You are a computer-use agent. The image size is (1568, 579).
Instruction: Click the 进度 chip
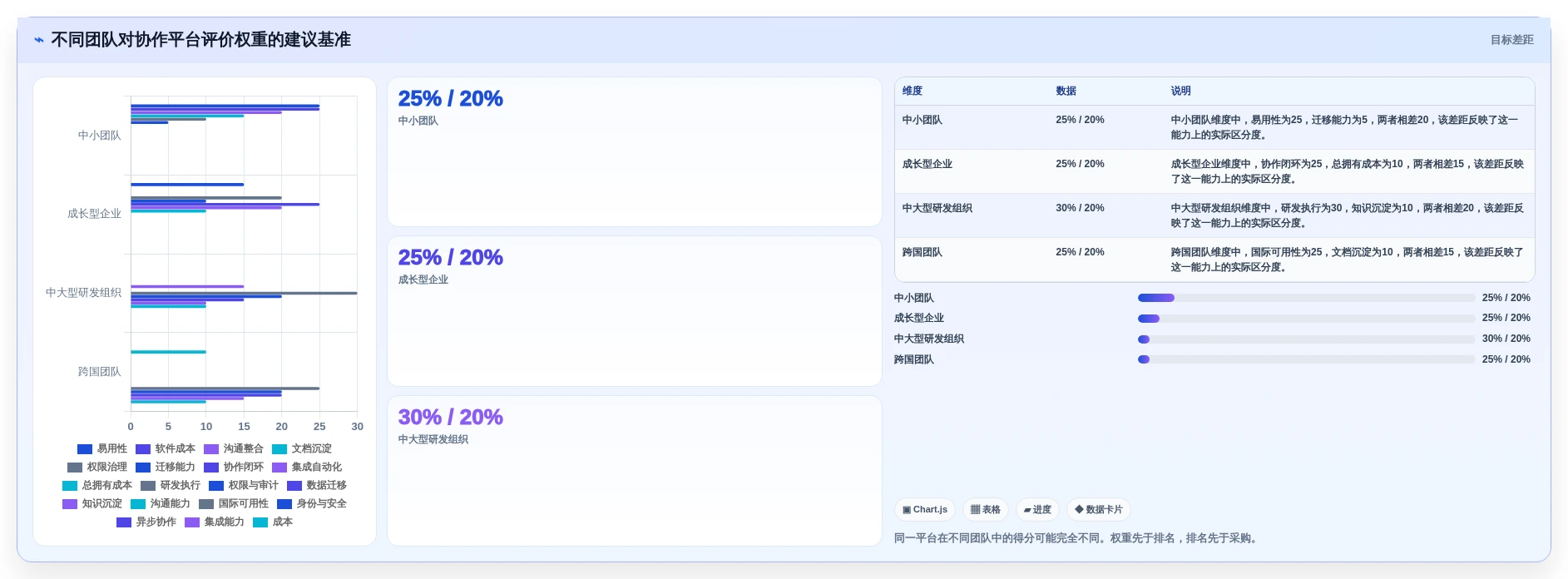[1037, 510]
